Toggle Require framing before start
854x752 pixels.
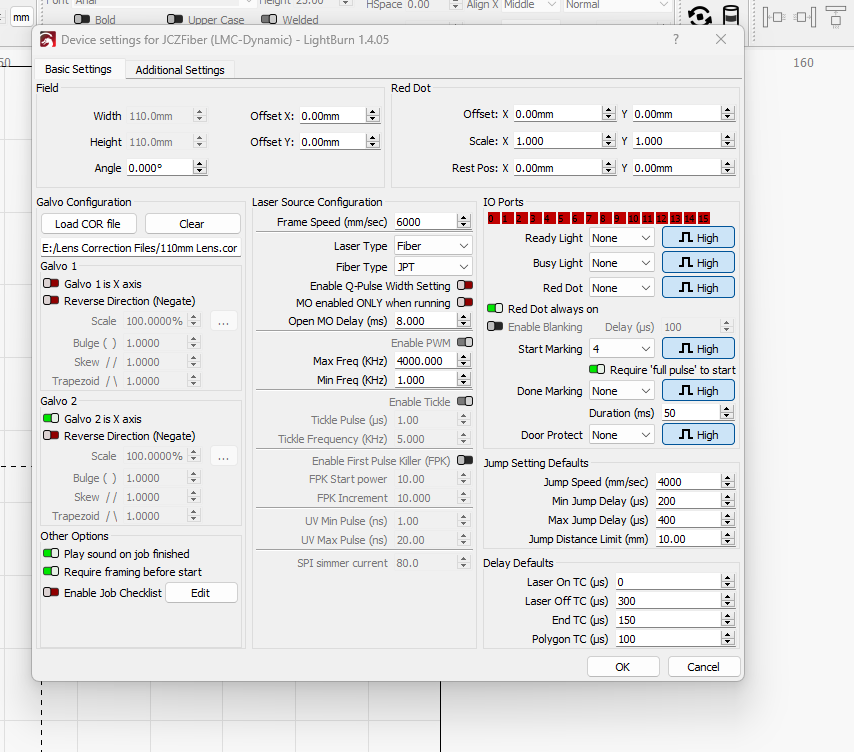51,571
